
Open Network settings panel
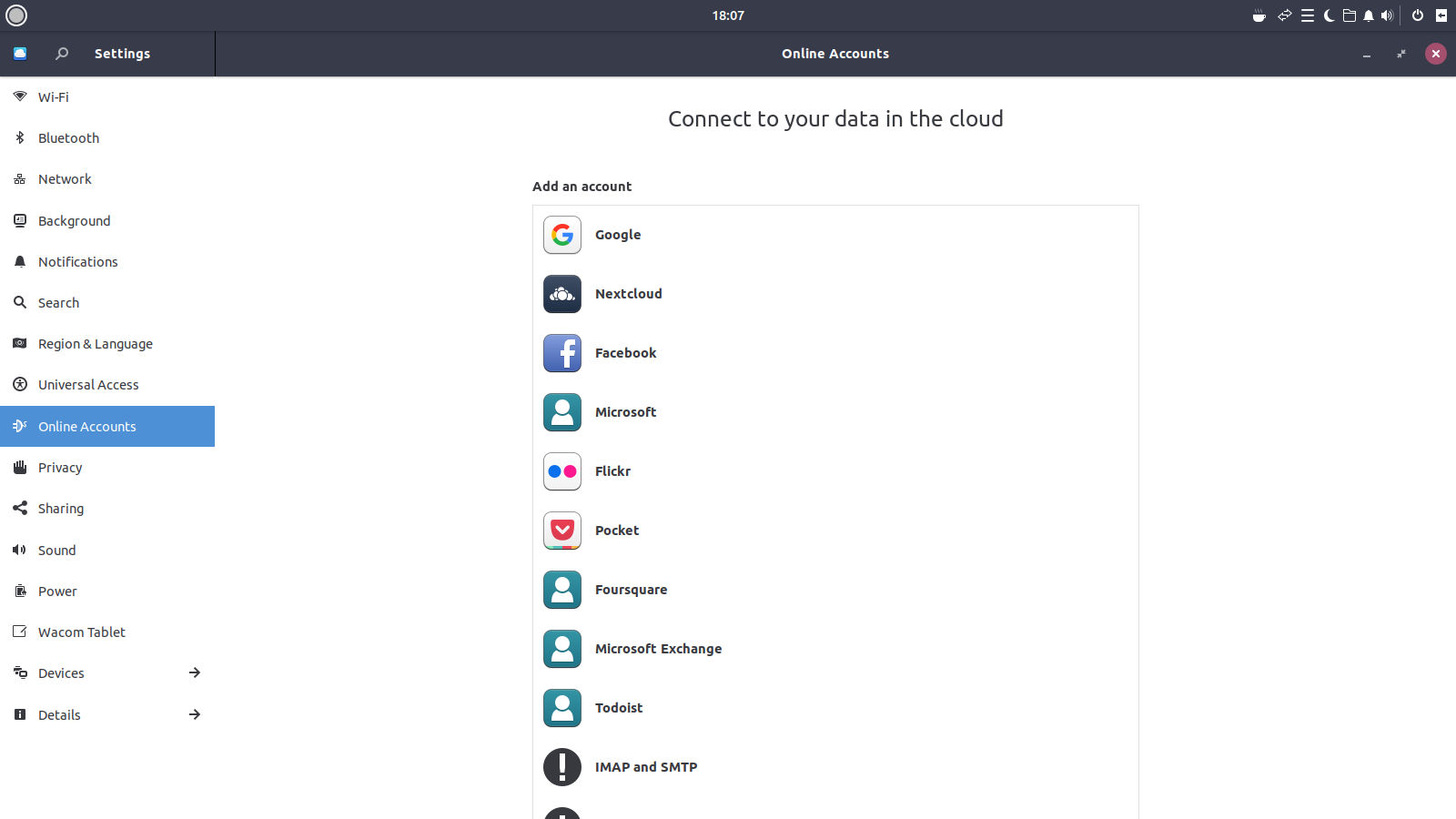click(107, 179)
